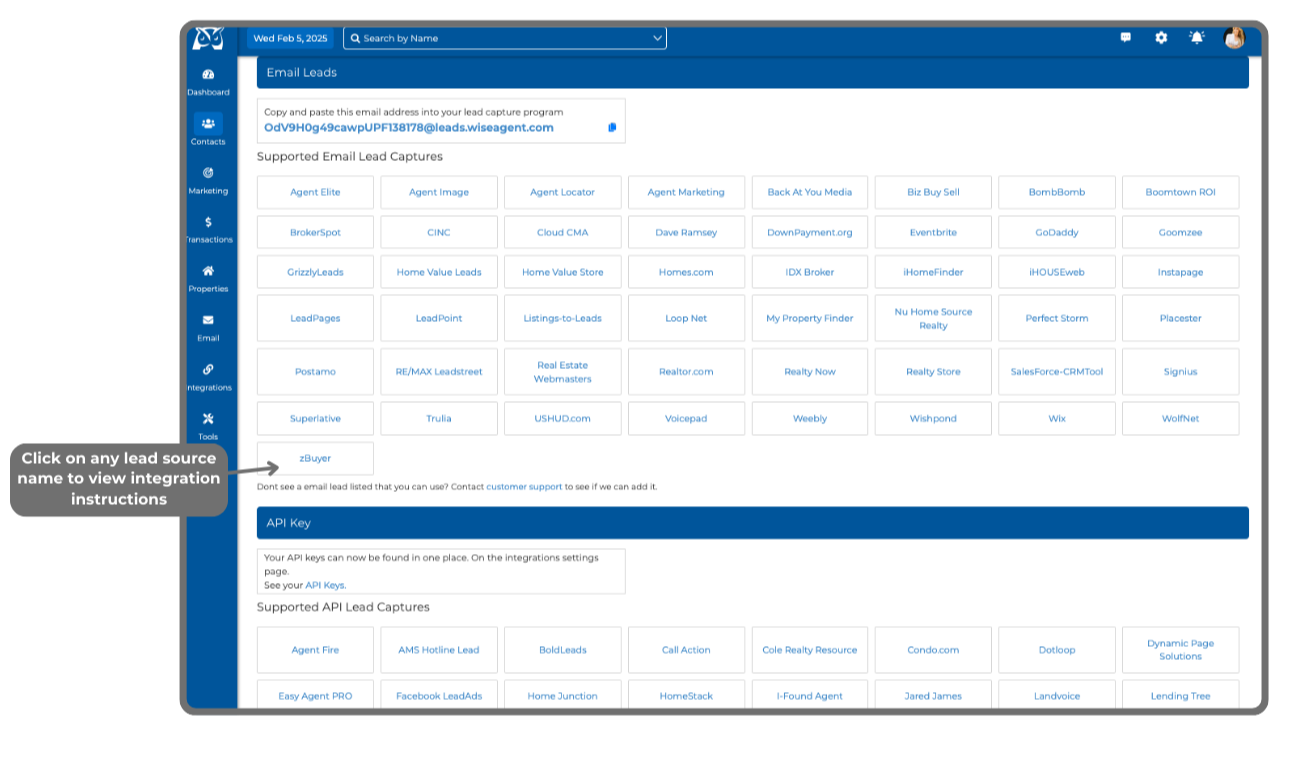The image size is (1290, 757).
Task: Select the Agent Elite lead source
Action: click(x=316, y=192)
